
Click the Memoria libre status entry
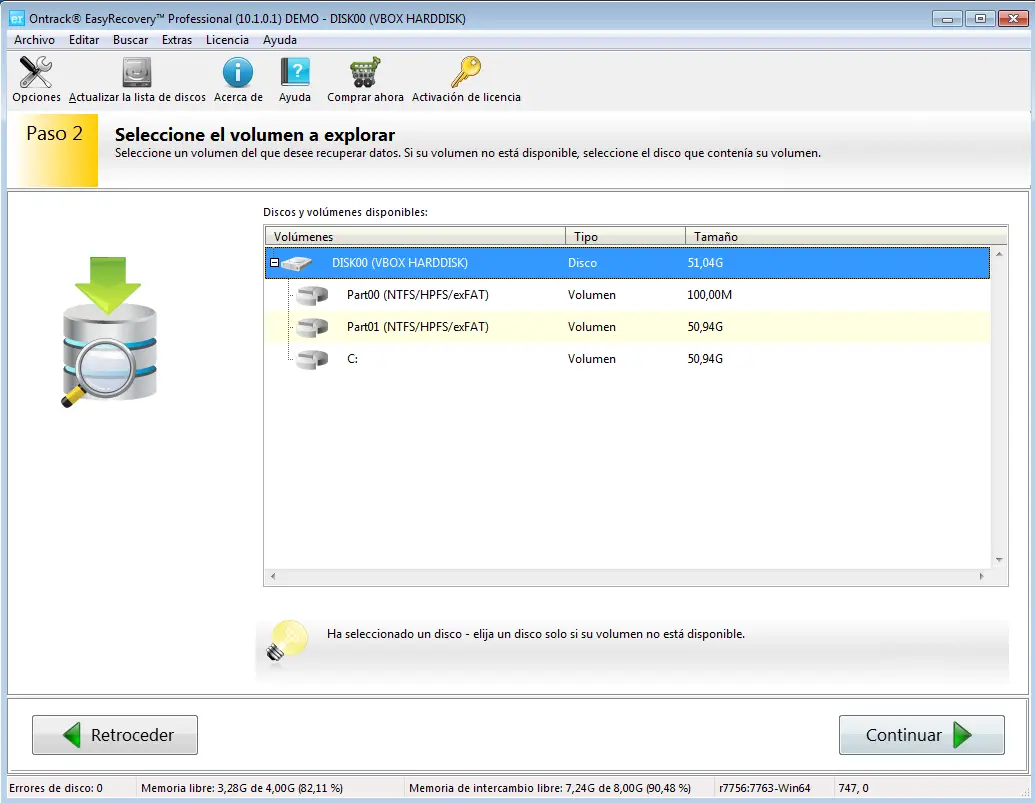click(x=242, y=788)
